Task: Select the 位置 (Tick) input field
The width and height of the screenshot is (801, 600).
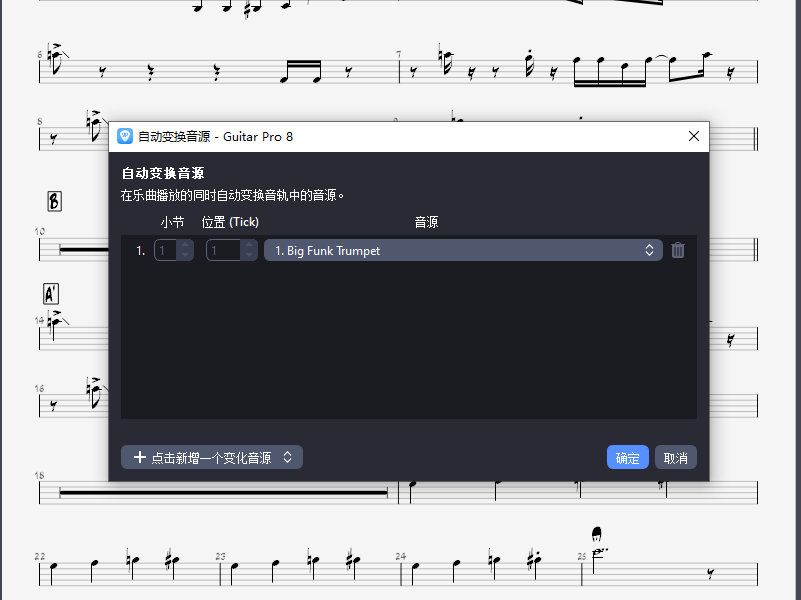Action: [x=225, y=250]
